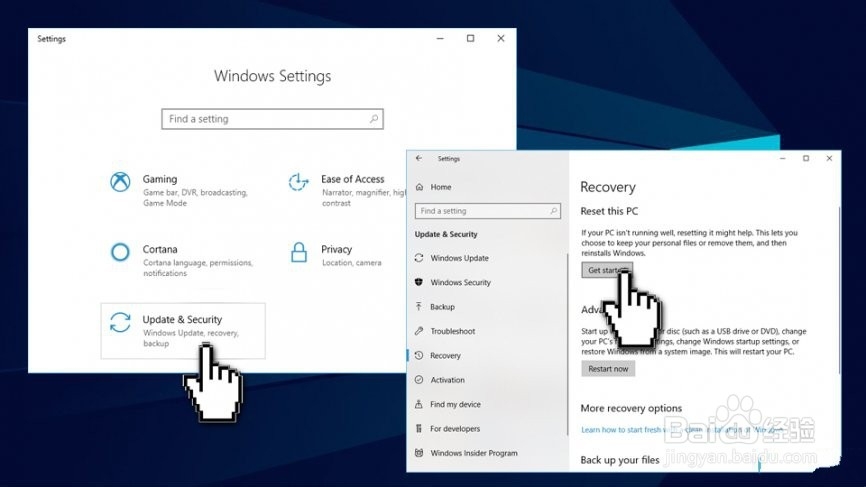
Task: Click the Troubleshoot wrench icon
Action: 419,331
